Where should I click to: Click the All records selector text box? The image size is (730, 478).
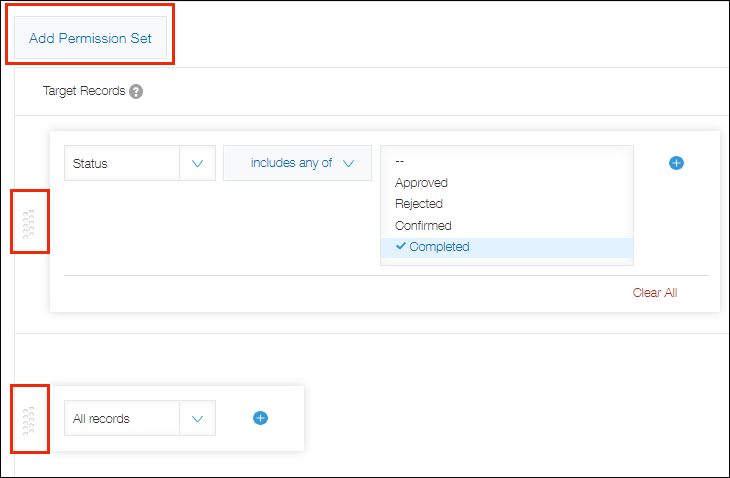point(121,419)
